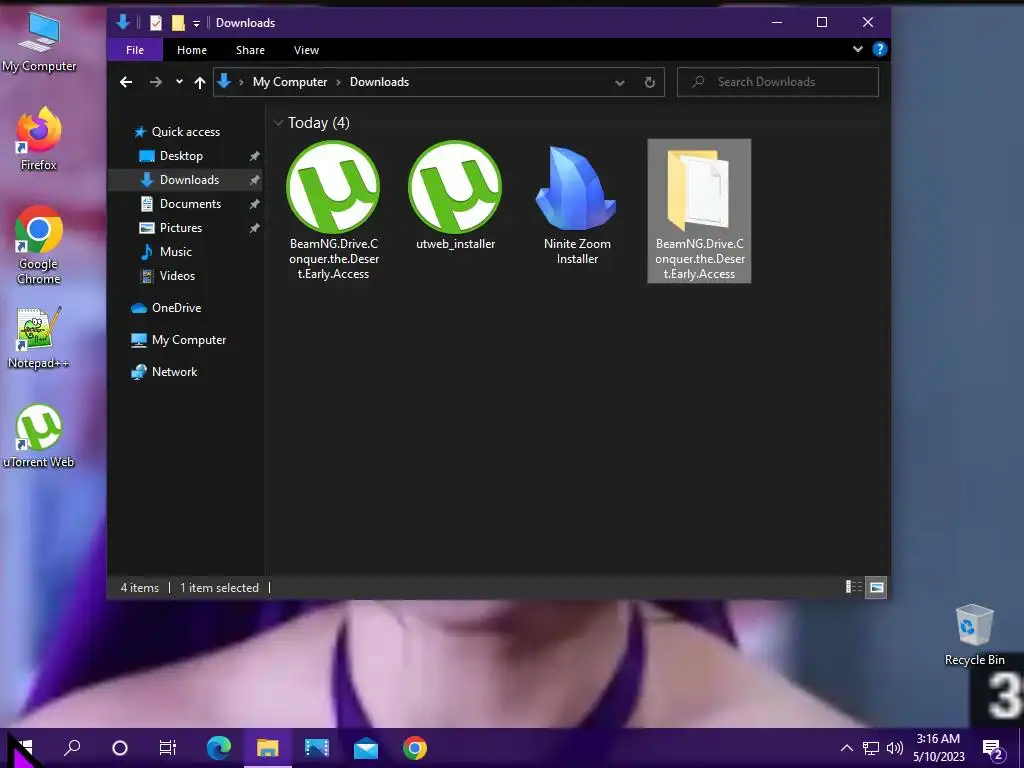
Task: Open the notification center
Action: pos(993,749)
